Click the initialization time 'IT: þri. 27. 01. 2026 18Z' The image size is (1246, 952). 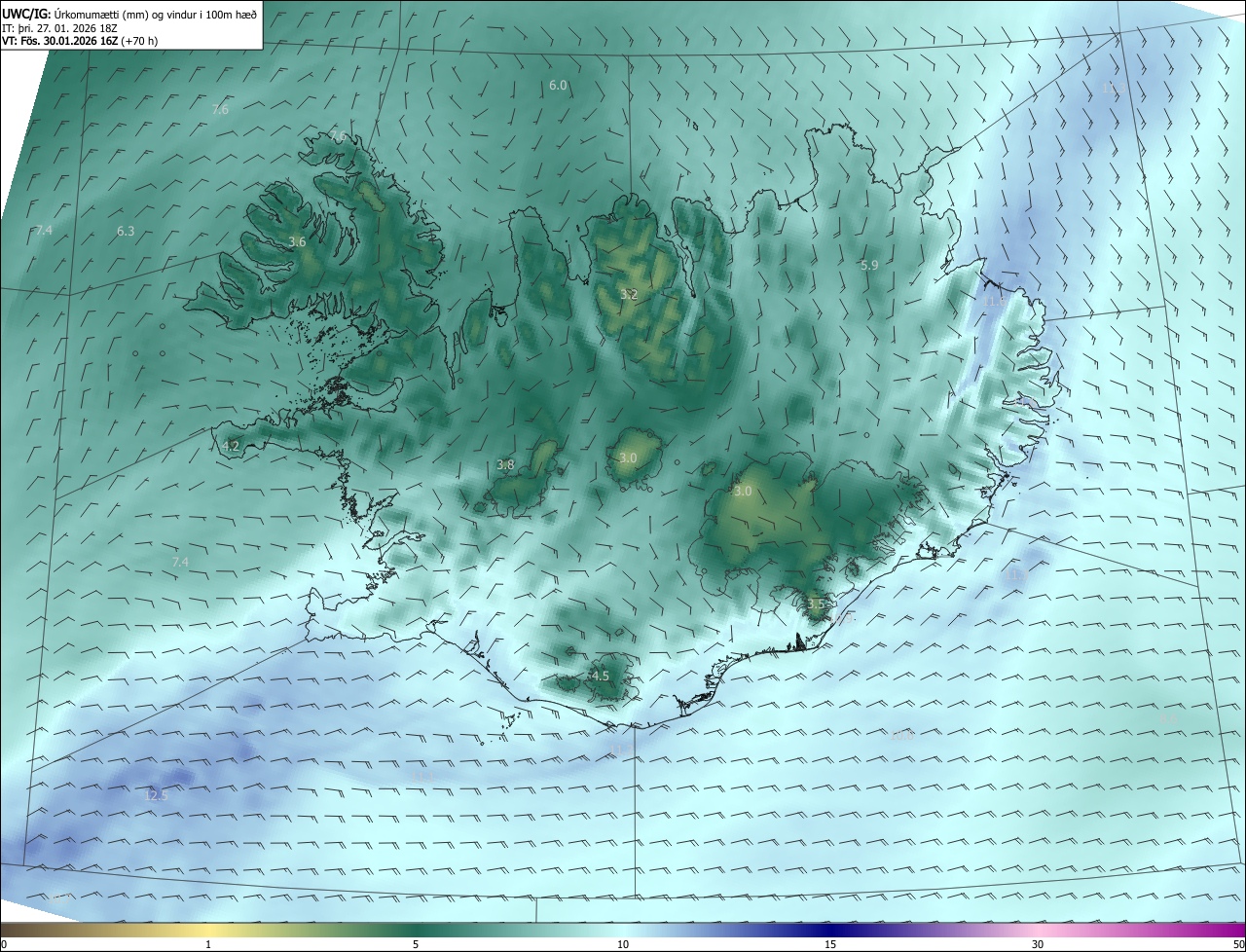(x=58, y=28)
